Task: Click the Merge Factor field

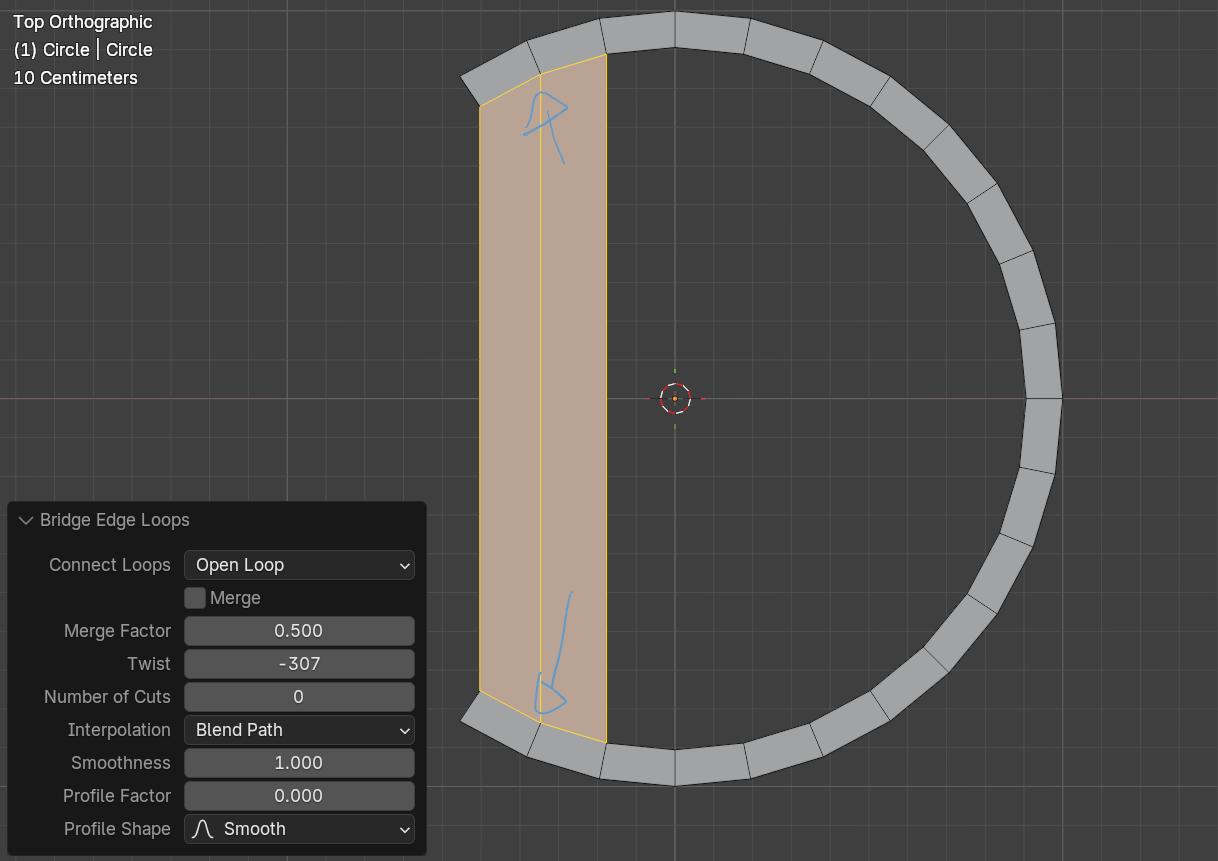Action: coord(299,631)
